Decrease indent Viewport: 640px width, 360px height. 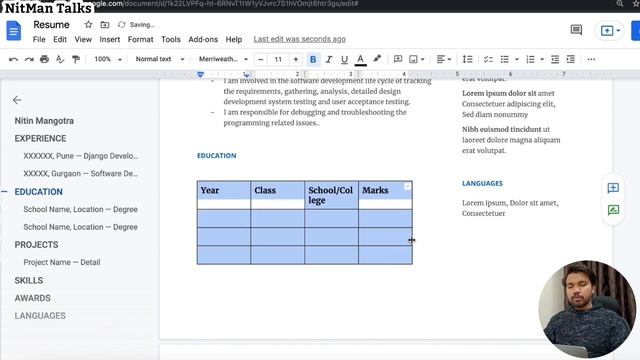(x=555, y=60)
